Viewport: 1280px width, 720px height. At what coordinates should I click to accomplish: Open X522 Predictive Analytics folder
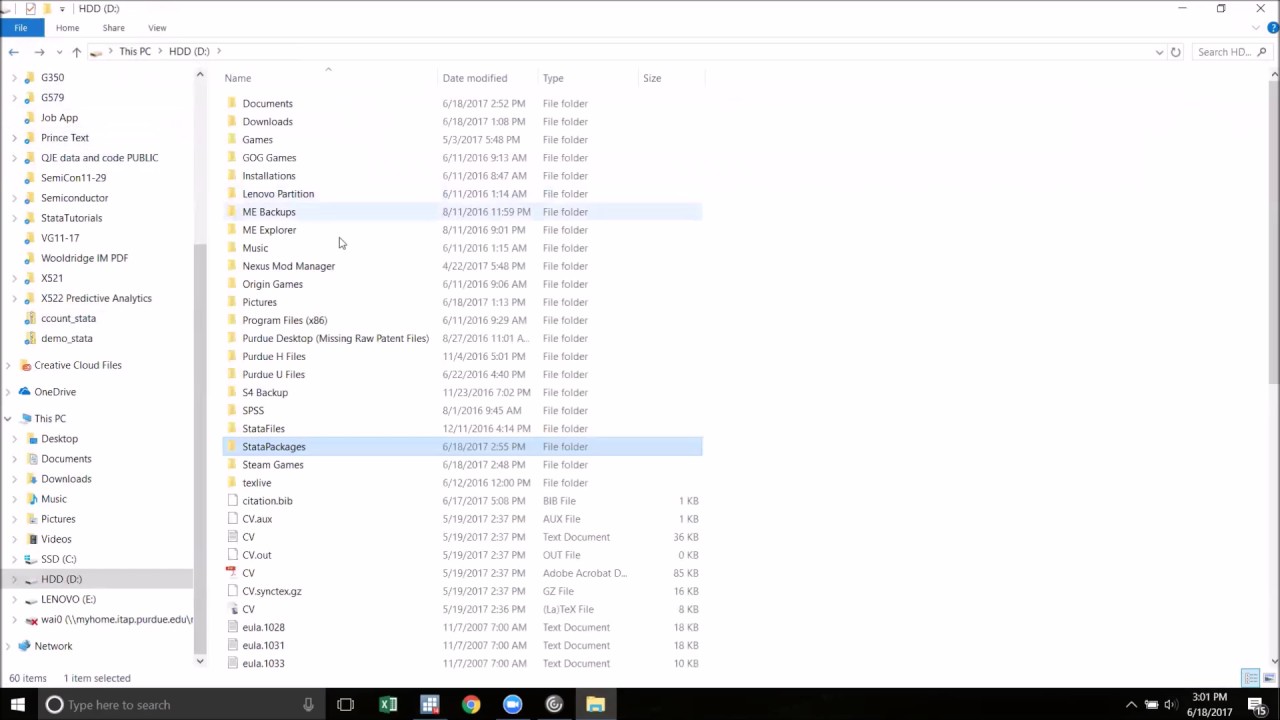pyautogui.click(x=96, y=298)
